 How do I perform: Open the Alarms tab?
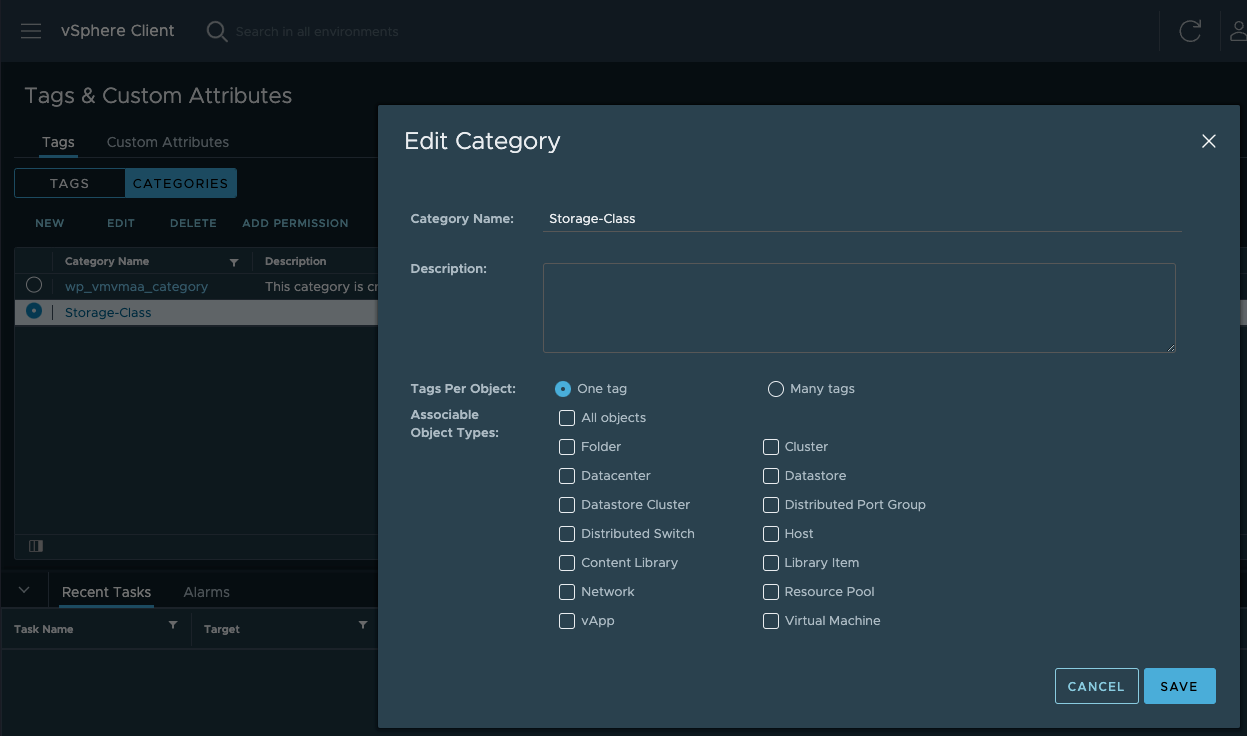tap(207, 592)
